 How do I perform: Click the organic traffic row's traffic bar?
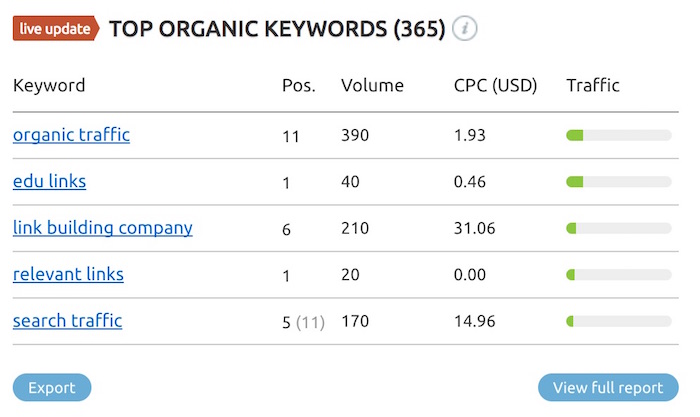click(619, 135)
